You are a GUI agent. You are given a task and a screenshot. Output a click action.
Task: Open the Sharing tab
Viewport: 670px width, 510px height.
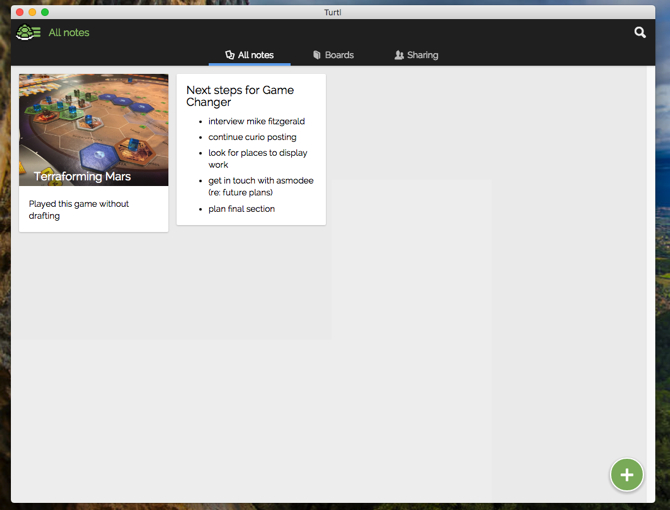click(x=416, y=55)
